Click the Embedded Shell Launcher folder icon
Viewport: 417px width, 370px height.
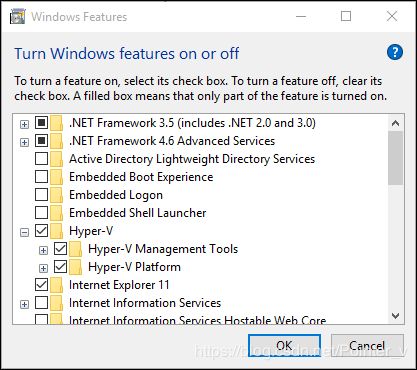pyautogui.click(x=57, y=213)
